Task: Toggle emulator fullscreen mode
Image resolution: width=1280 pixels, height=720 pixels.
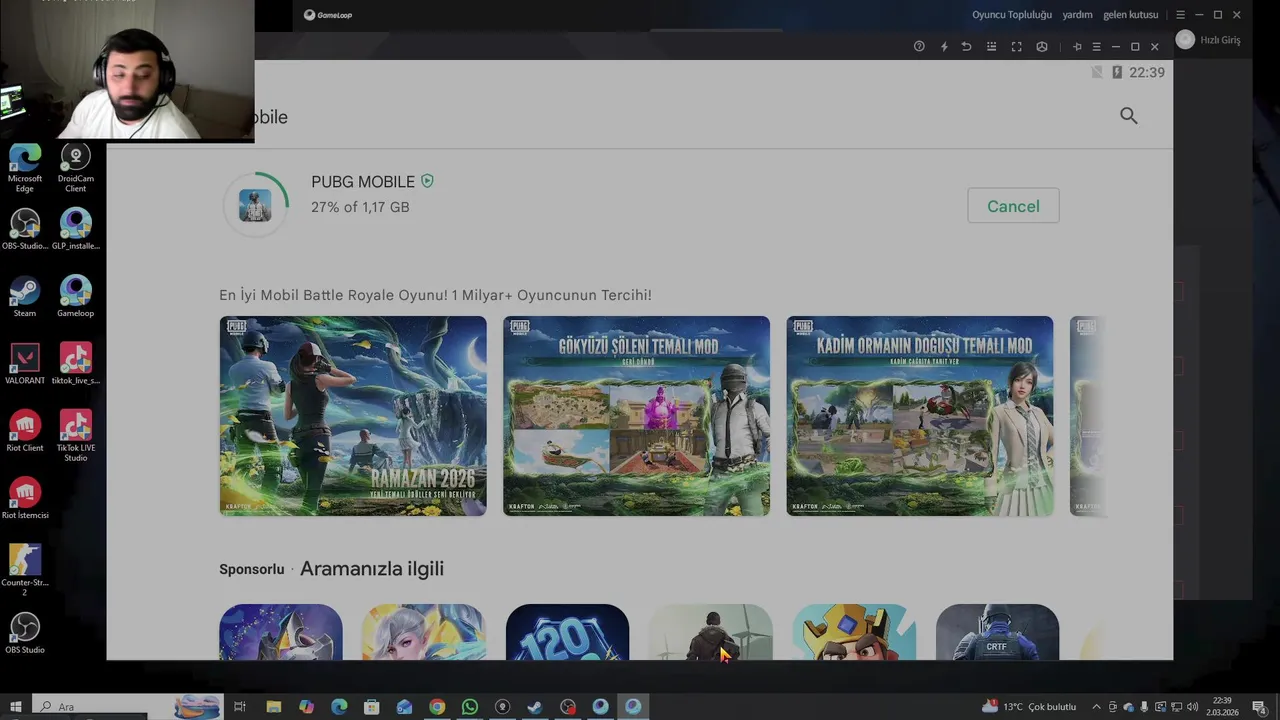Action: 1016,47
